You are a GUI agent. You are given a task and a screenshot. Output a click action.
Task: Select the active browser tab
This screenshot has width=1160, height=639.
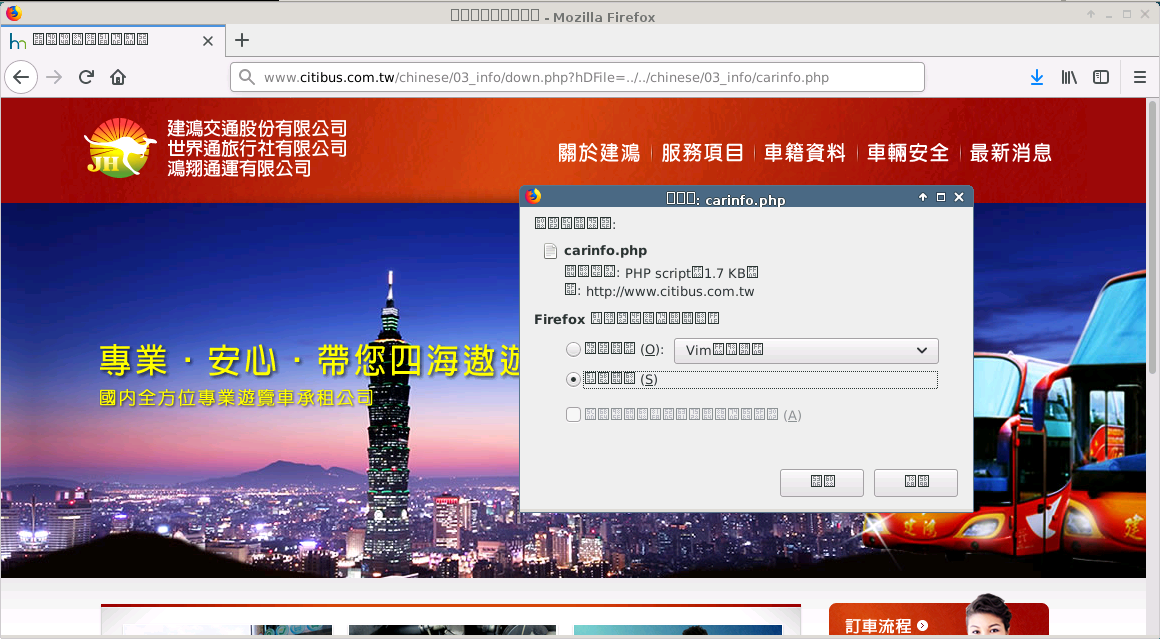click(x=112, y=40)
